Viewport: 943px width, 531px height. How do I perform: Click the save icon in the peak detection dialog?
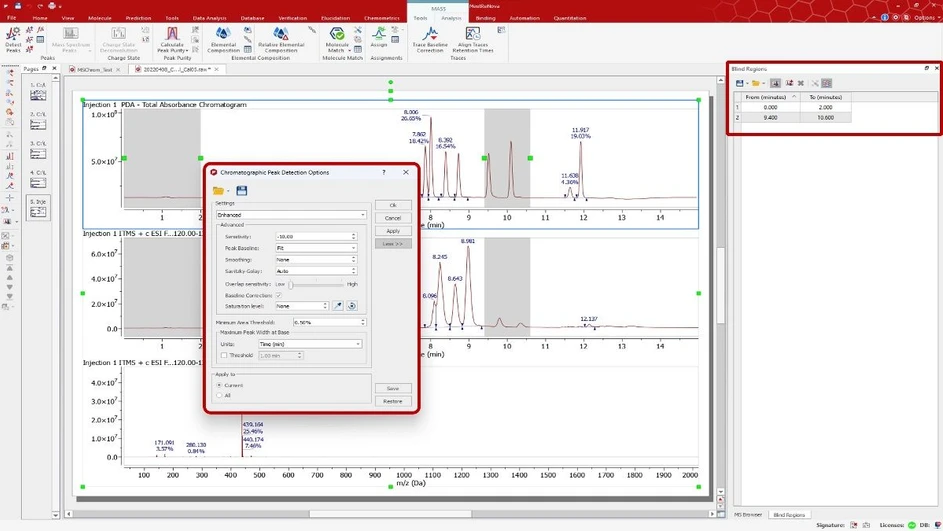coord(242,191)
